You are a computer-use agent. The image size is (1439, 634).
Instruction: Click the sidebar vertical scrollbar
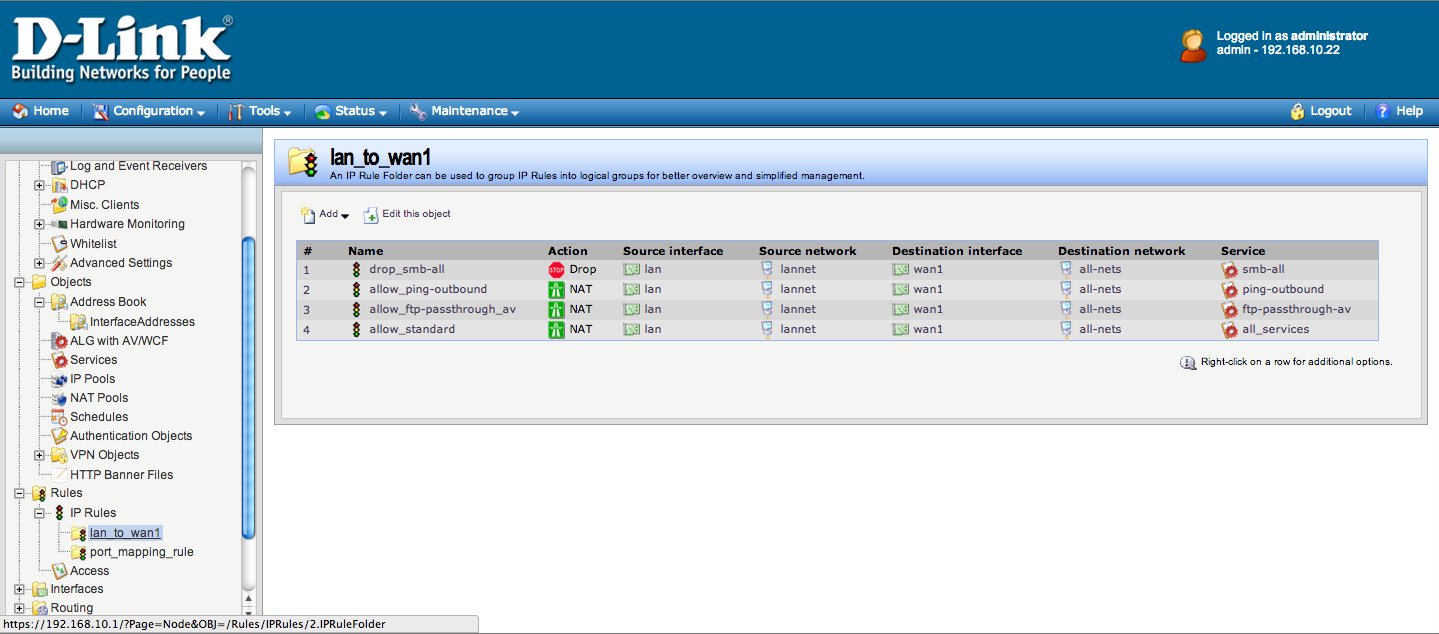tap(249, 390)
